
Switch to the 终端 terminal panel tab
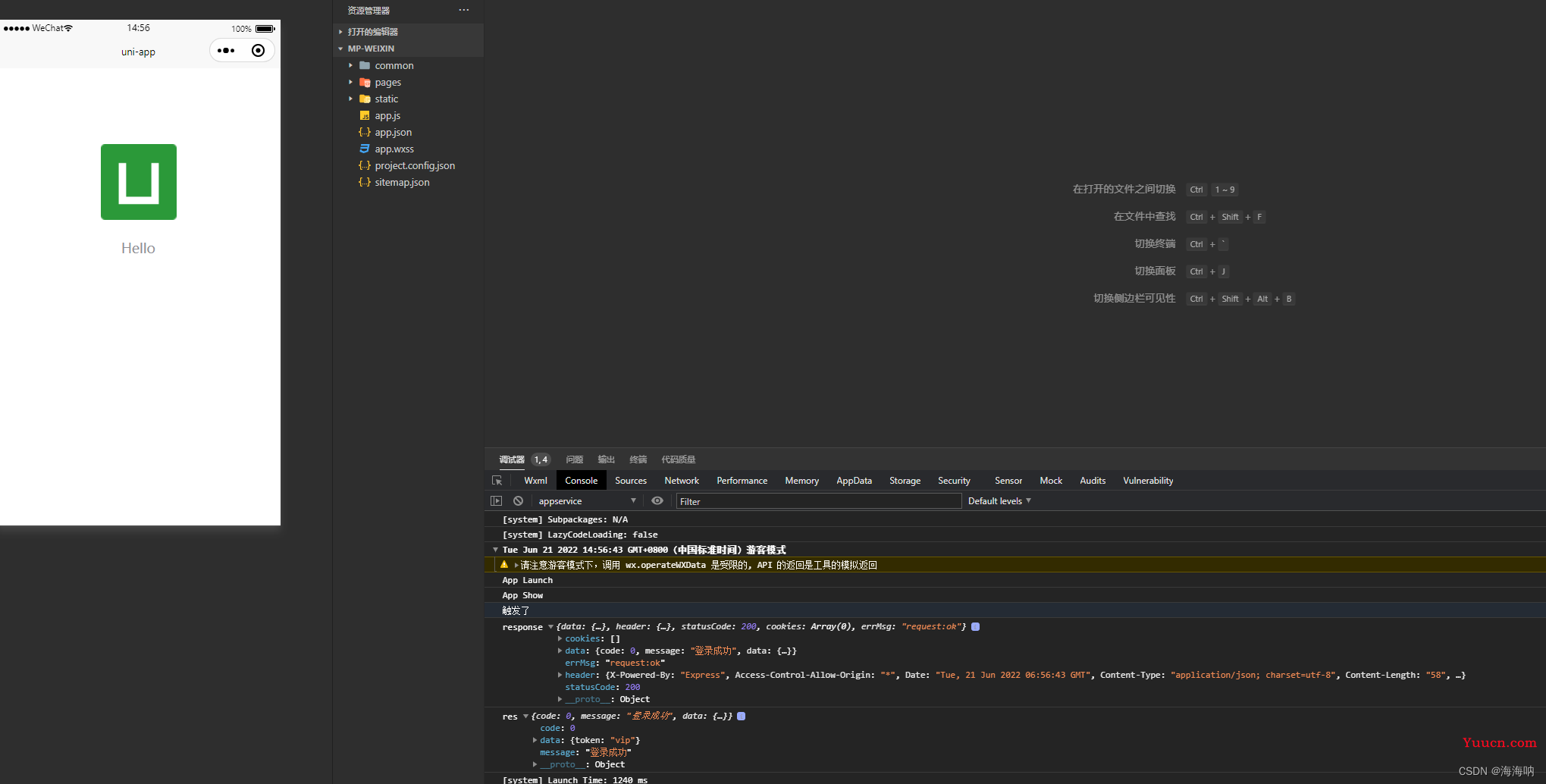638,459
